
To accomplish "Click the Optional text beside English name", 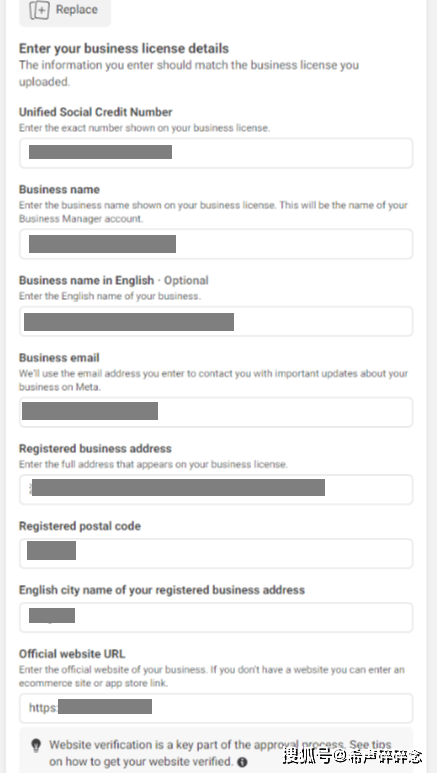I will pyautogui.click(x=186, y=281).
